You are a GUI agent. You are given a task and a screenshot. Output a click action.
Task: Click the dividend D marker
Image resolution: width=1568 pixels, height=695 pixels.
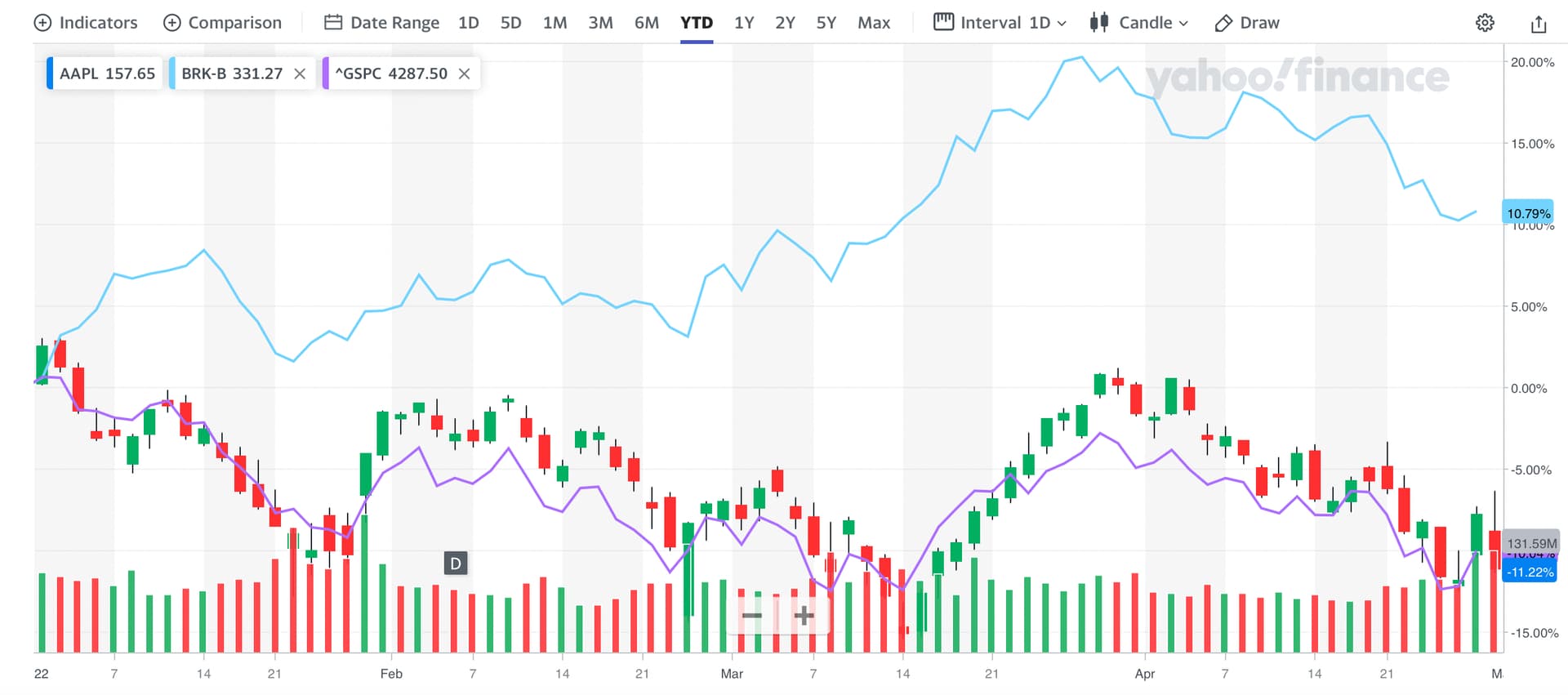pos(456,563)
